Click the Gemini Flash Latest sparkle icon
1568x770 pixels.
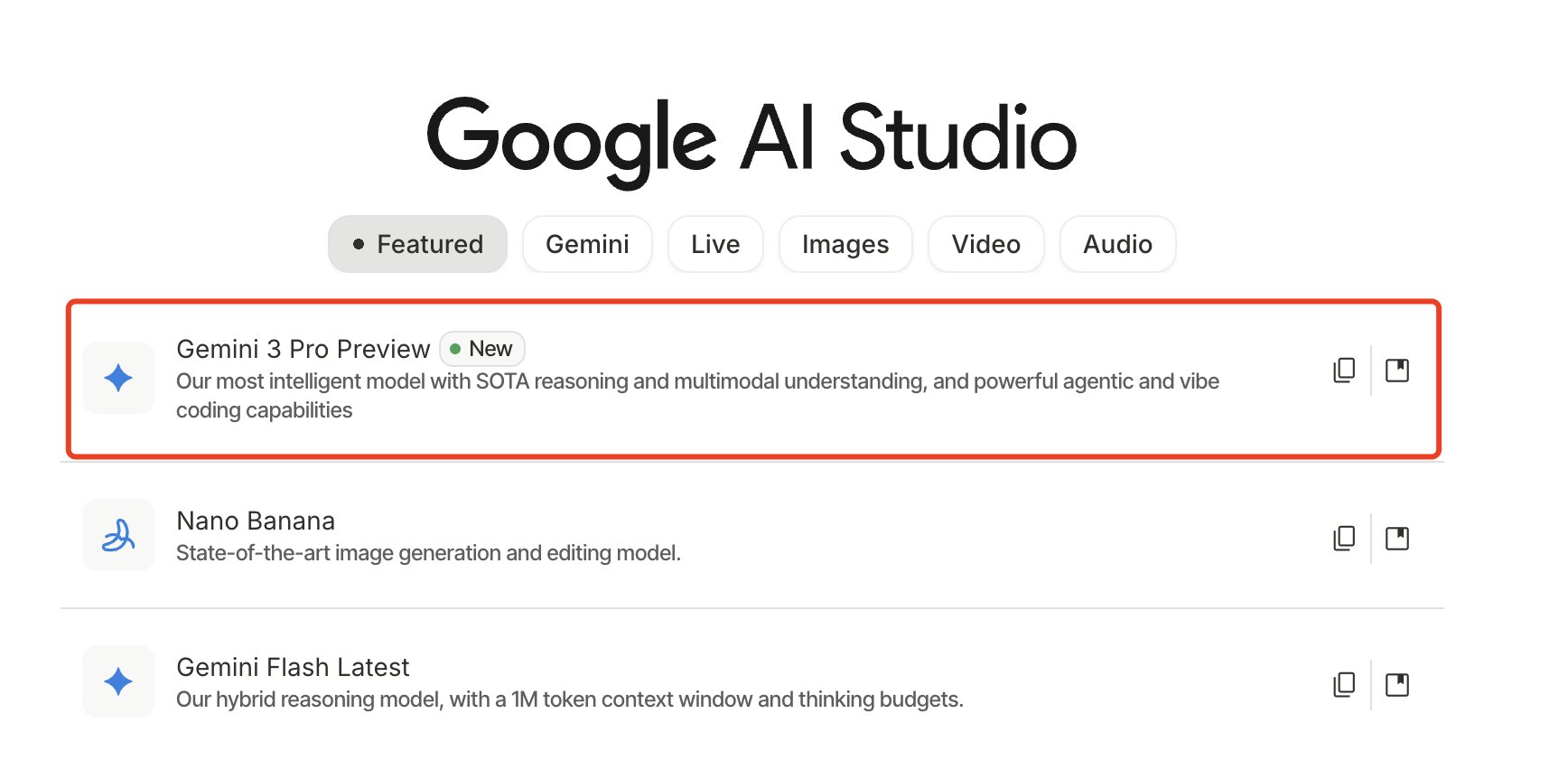118,681
